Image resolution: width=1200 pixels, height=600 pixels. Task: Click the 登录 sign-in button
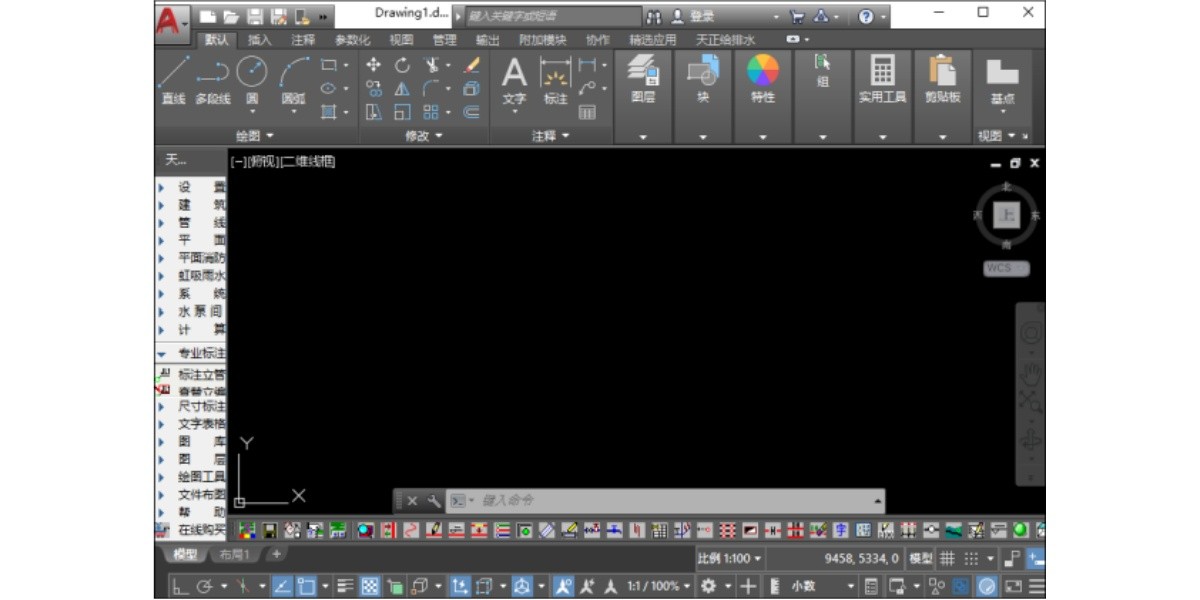(693, 16)
